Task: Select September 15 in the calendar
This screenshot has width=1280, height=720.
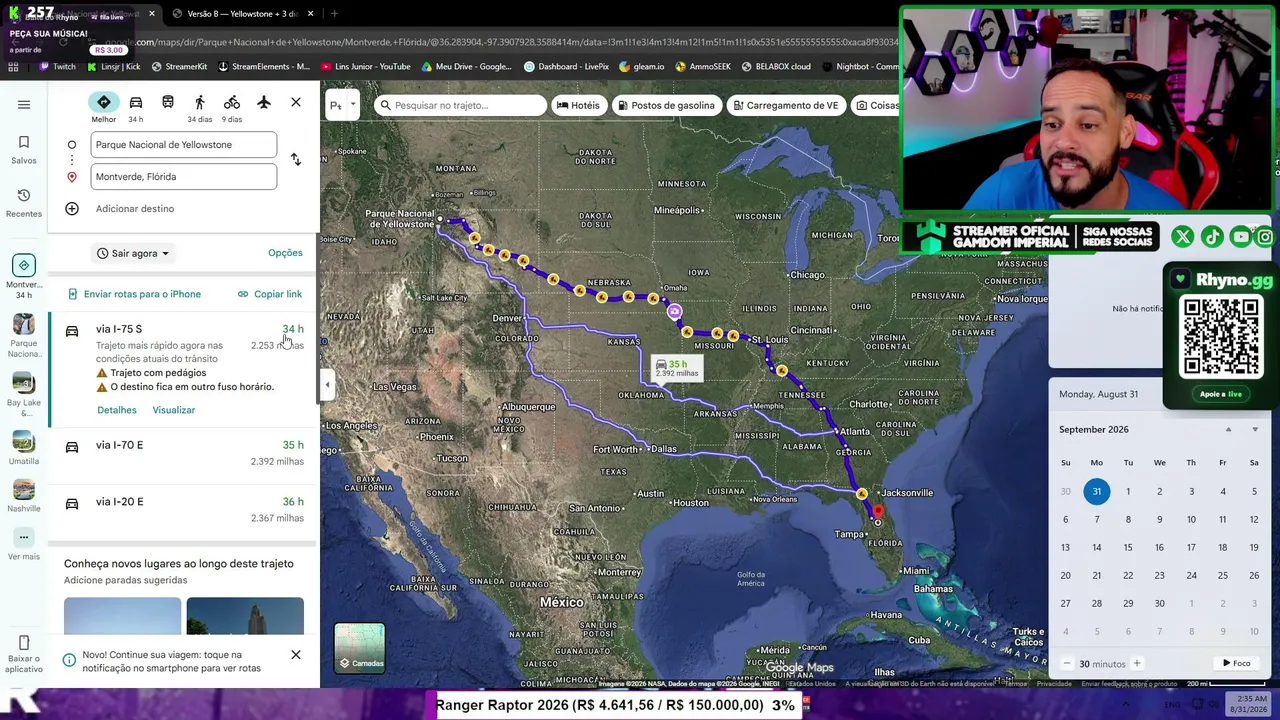Action: [1128, 548]
